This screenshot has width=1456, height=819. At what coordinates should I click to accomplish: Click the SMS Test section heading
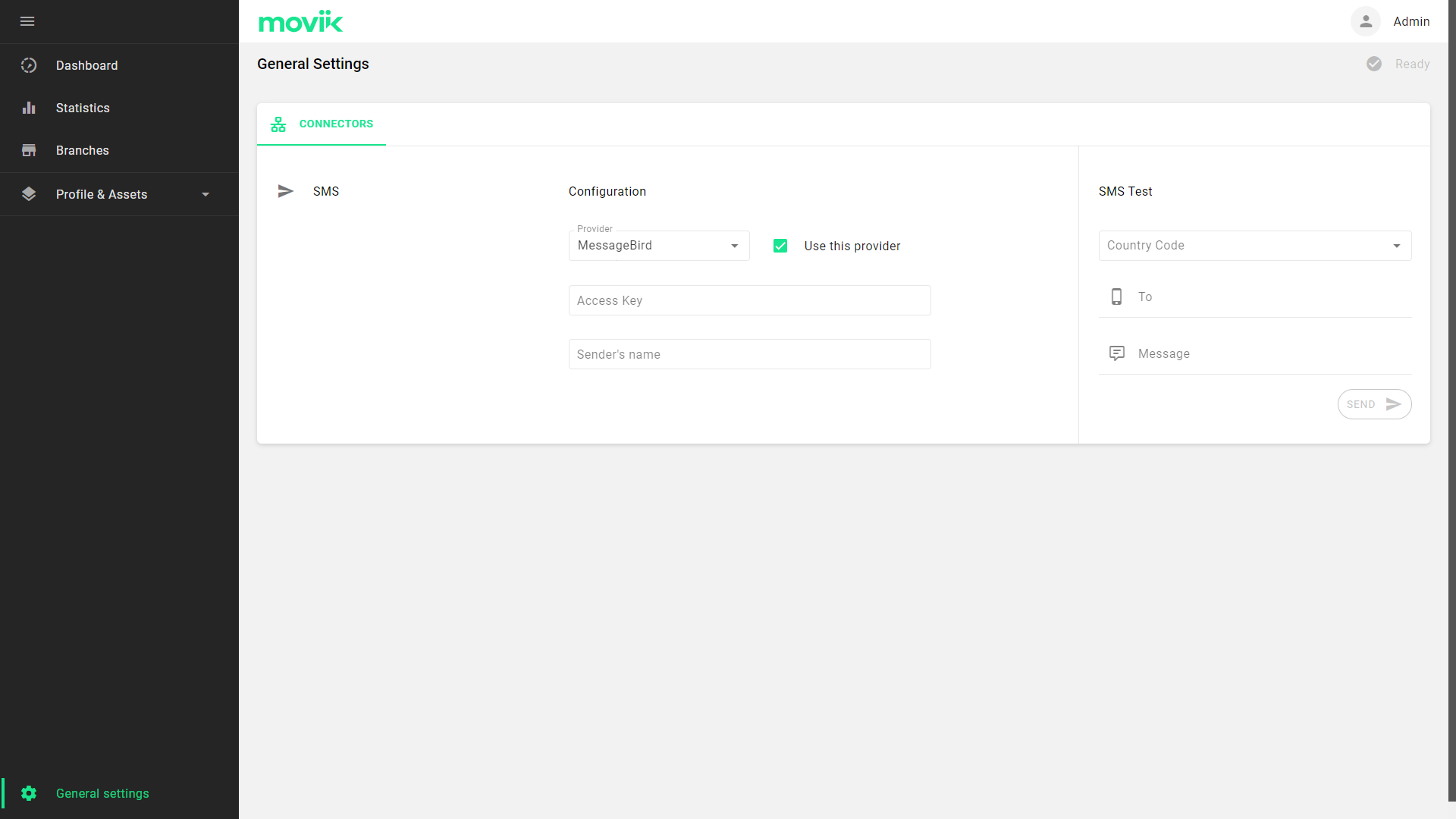(x=1125, y=191)
